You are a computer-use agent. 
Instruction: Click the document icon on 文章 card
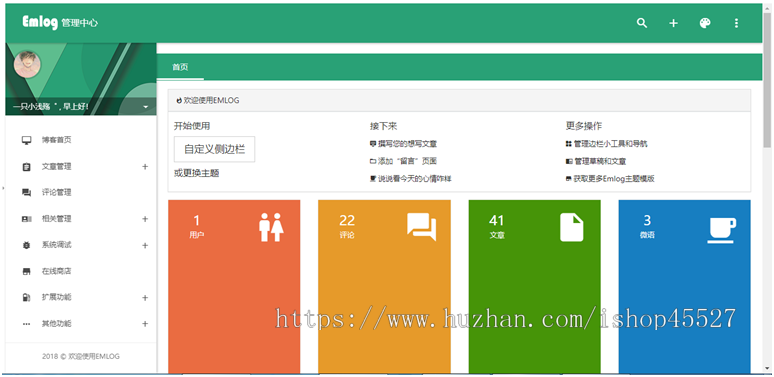572,227
